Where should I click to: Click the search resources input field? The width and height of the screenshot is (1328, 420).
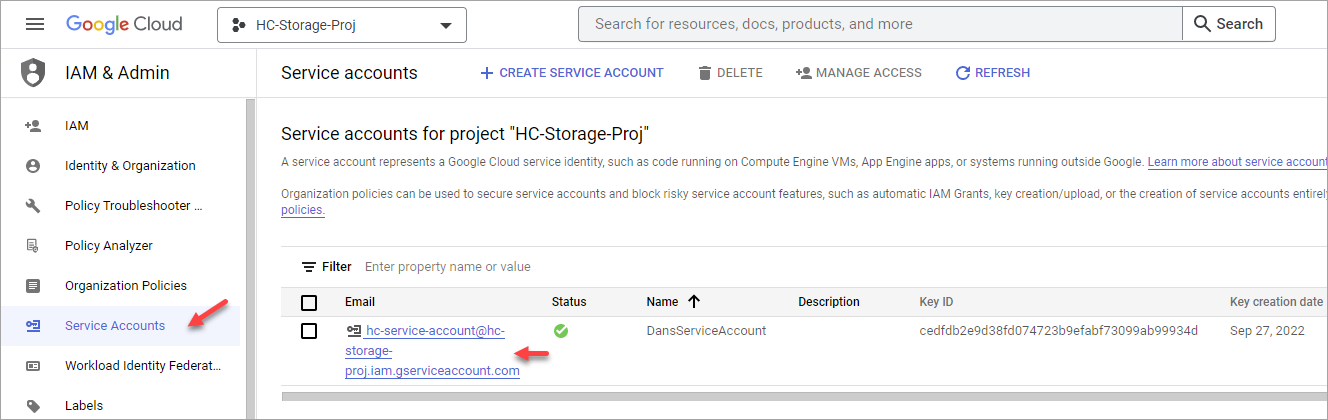(880, 24)
